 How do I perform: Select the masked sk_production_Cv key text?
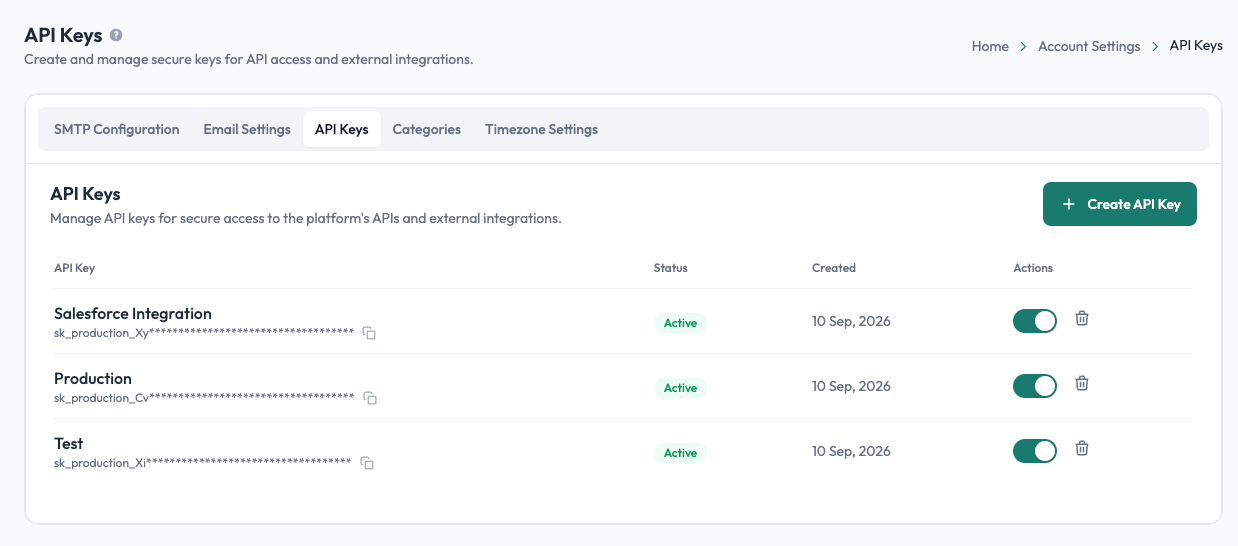coord(204,398)
